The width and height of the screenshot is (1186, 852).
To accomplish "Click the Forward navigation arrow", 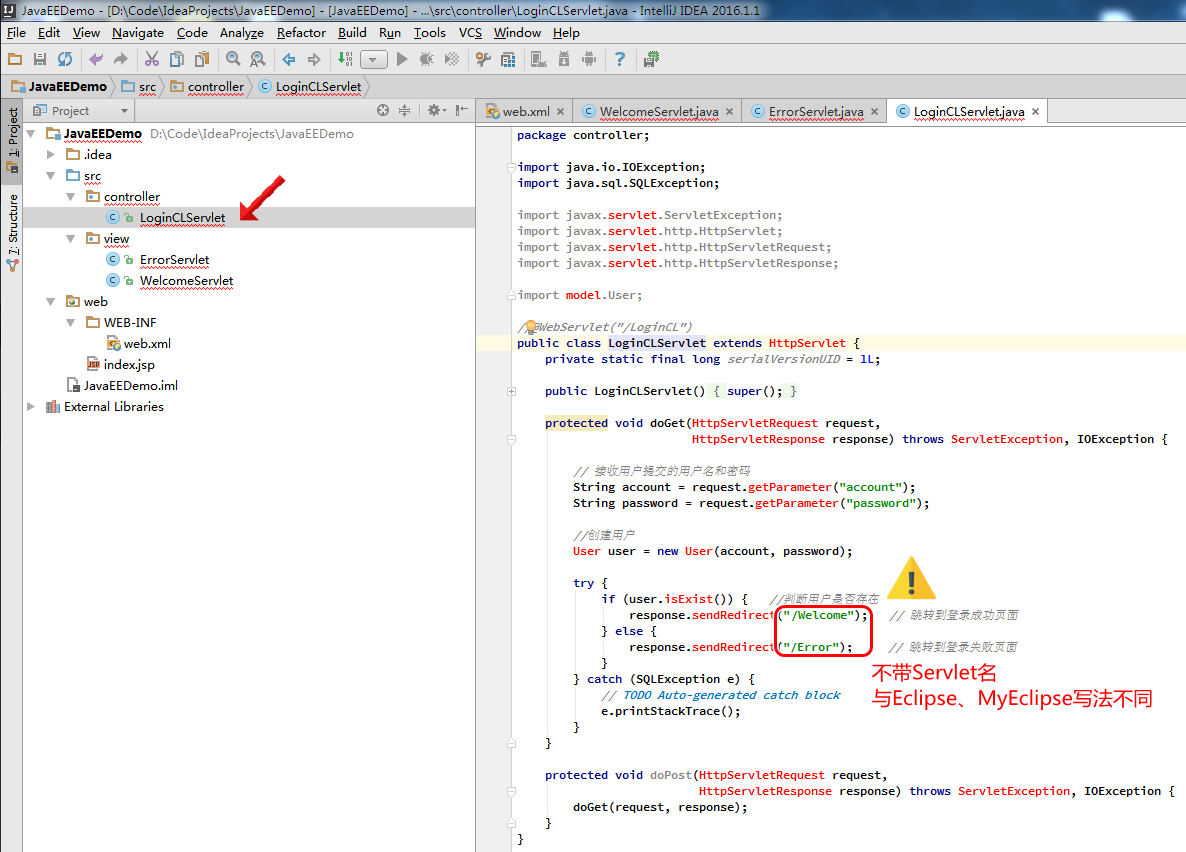I will click(314, 59).
